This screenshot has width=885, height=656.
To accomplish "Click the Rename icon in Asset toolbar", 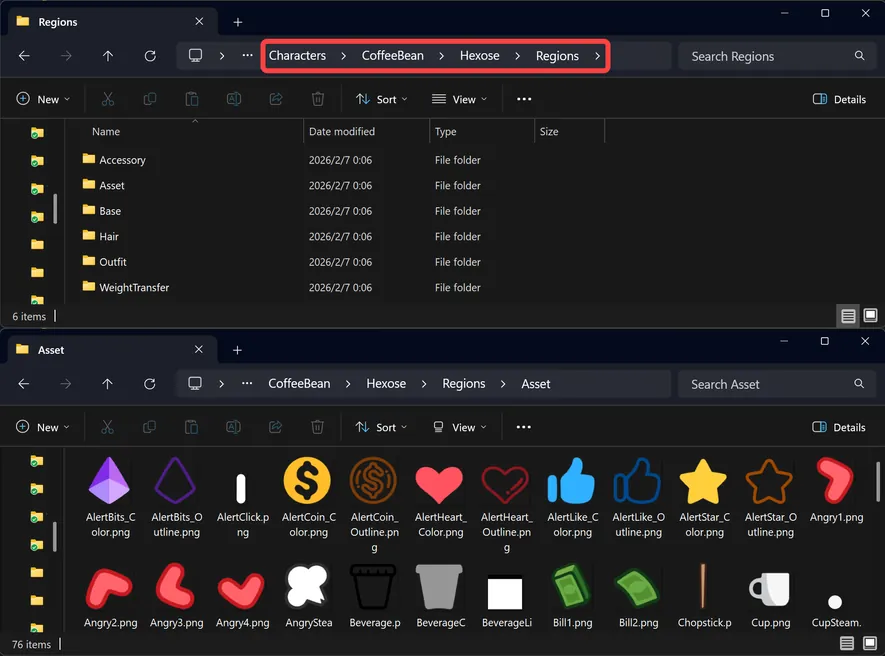I will 233,427.
